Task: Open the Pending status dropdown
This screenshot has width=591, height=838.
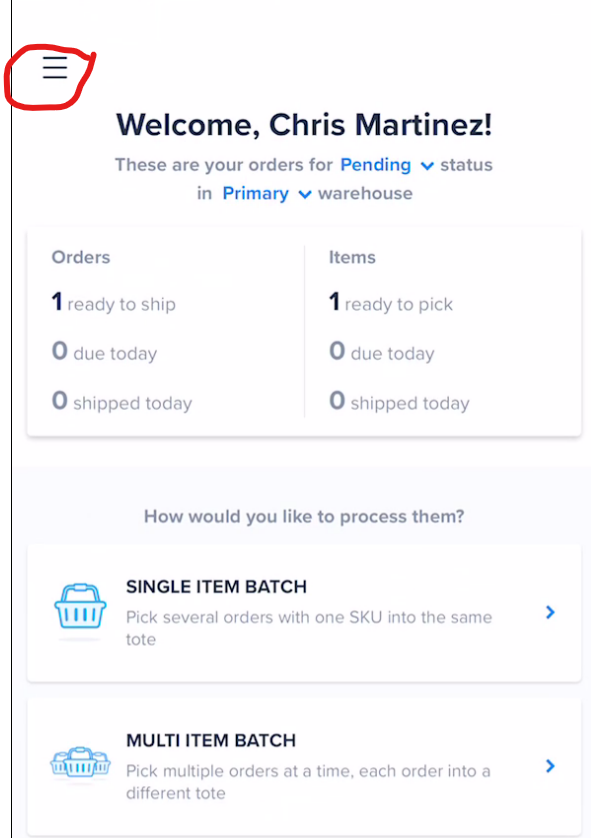Action: (x=376, y=165)
